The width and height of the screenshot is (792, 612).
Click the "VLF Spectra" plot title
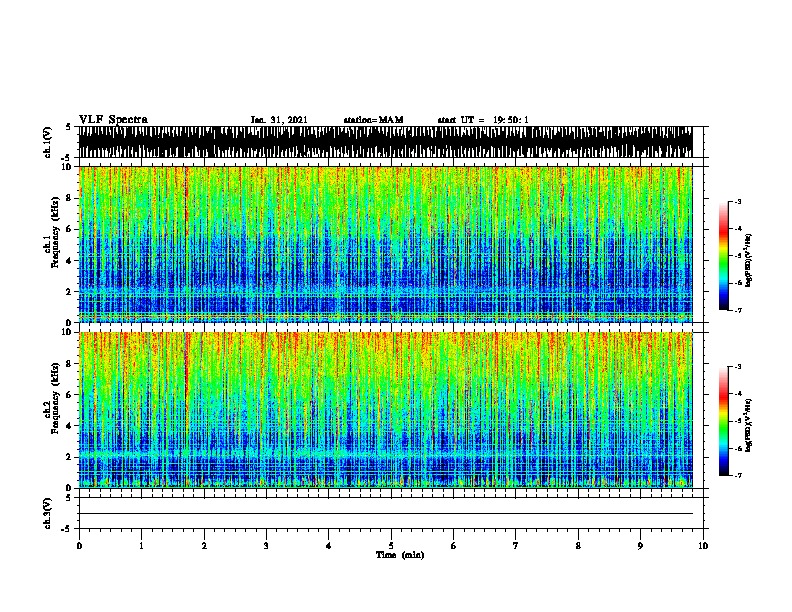click(113, 120)
